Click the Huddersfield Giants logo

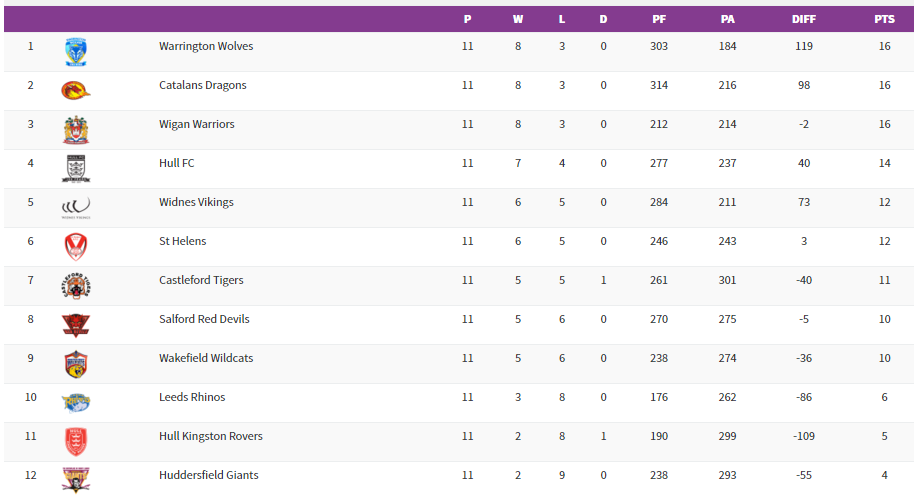point(76,479)
